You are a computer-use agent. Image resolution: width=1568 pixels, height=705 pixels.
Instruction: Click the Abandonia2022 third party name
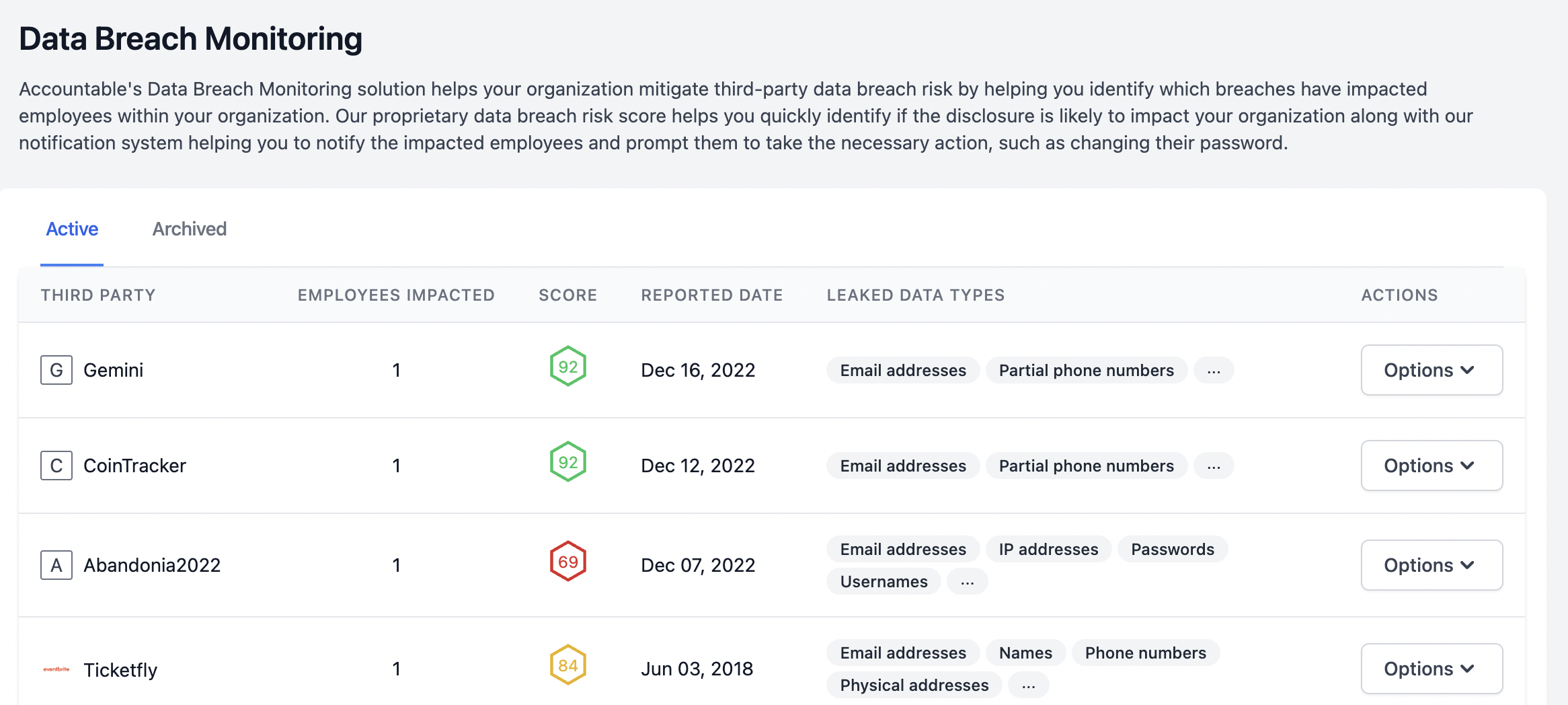(152, 565)
